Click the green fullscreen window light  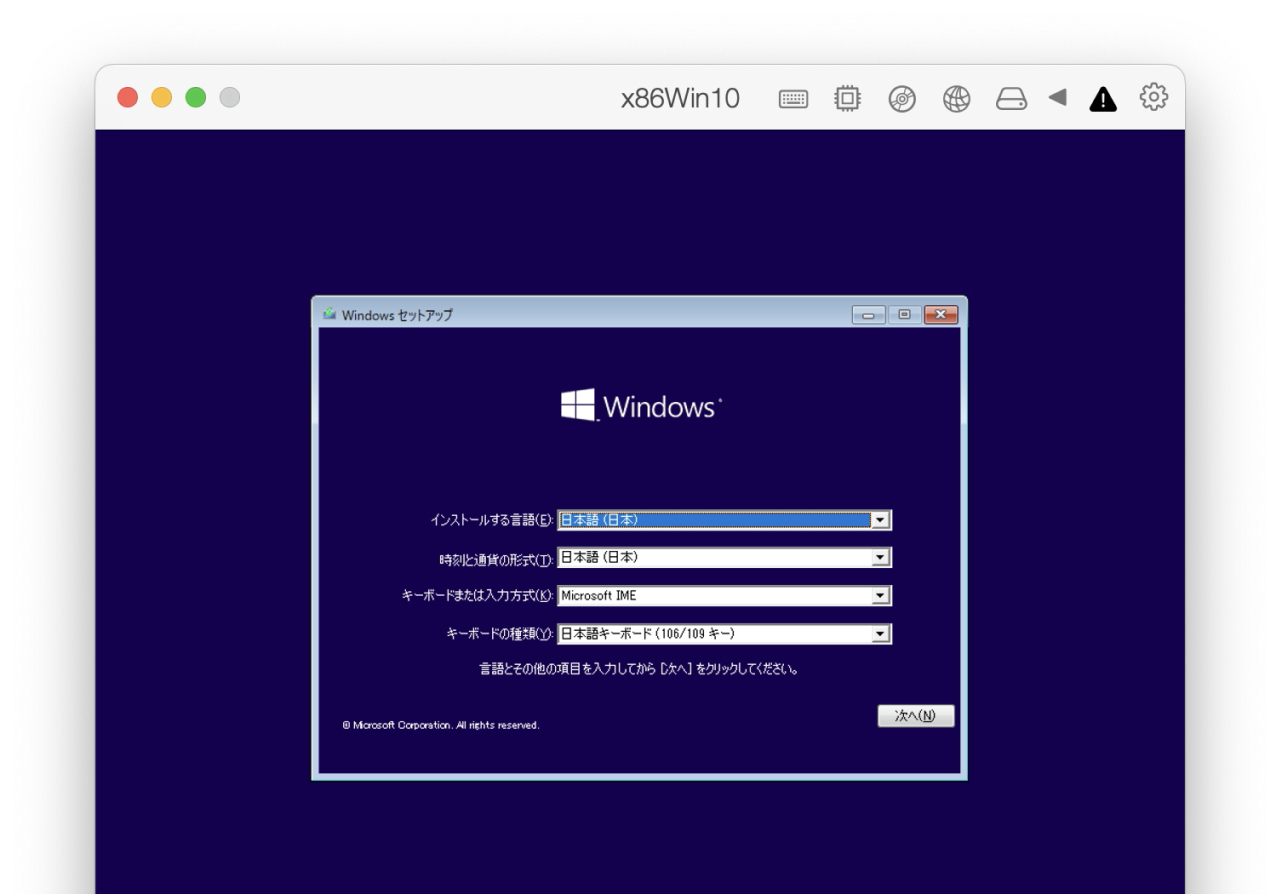click(x=196, y=97)
